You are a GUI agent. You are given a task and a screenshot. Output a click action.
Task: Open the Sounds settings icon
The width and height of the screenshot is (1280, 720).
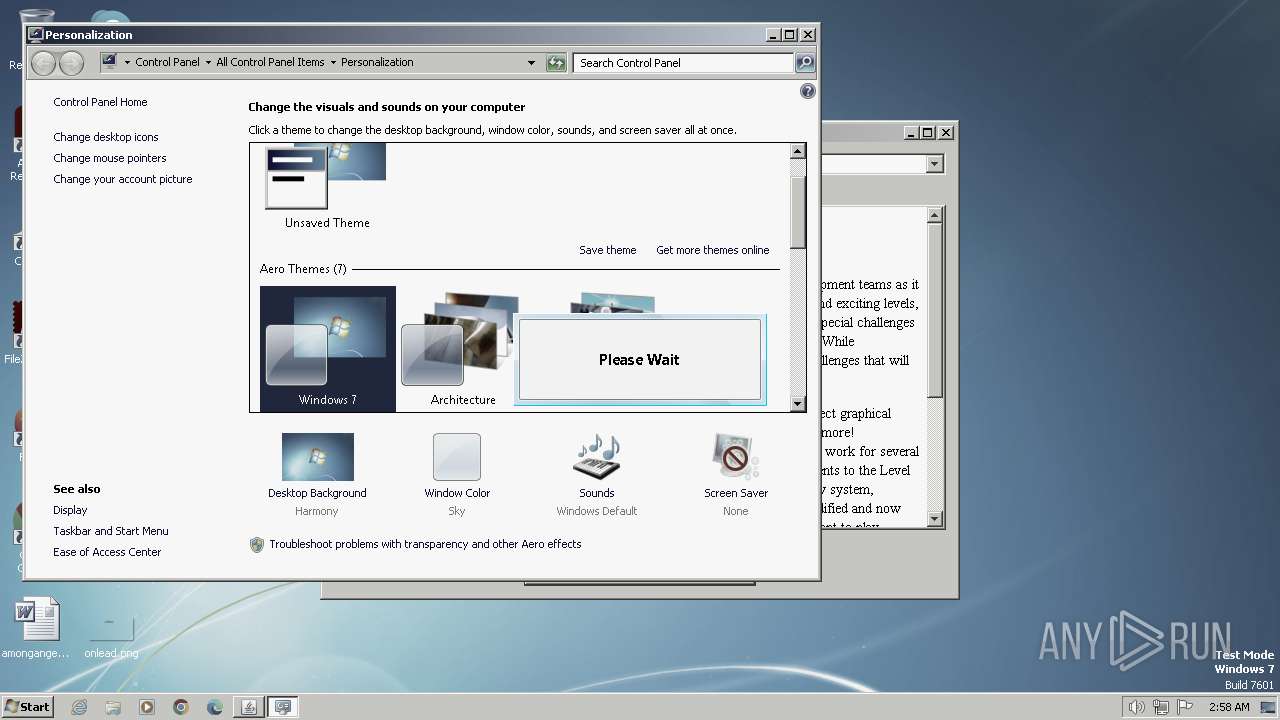(596, 457)
